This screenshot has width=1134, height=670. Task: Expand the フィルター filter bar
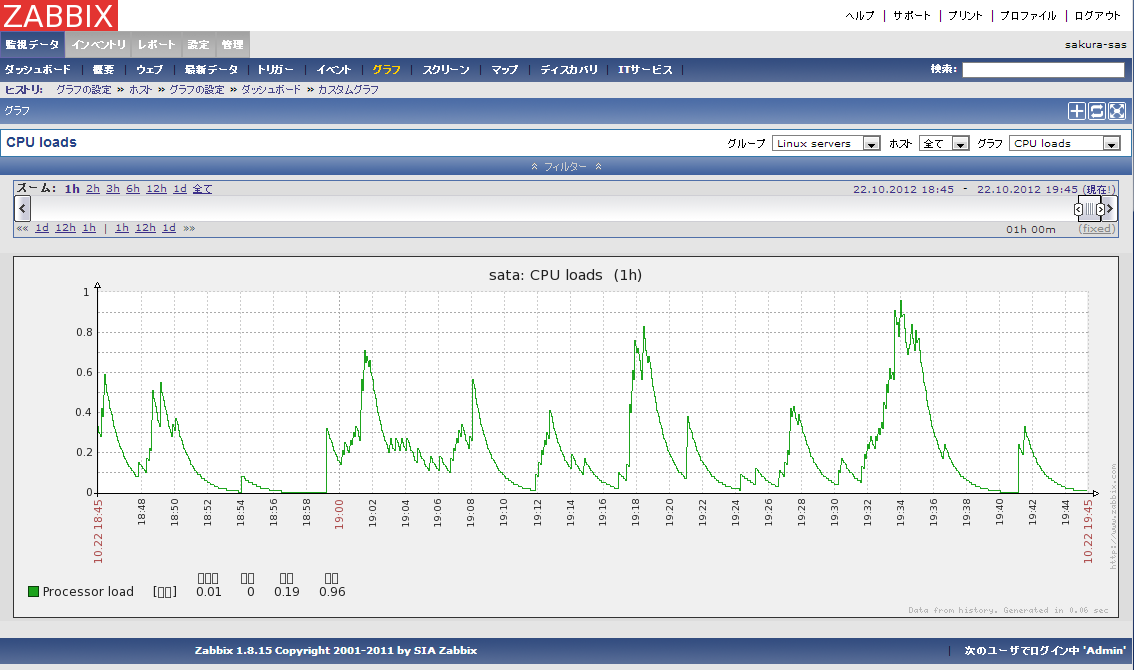(566, 167)
